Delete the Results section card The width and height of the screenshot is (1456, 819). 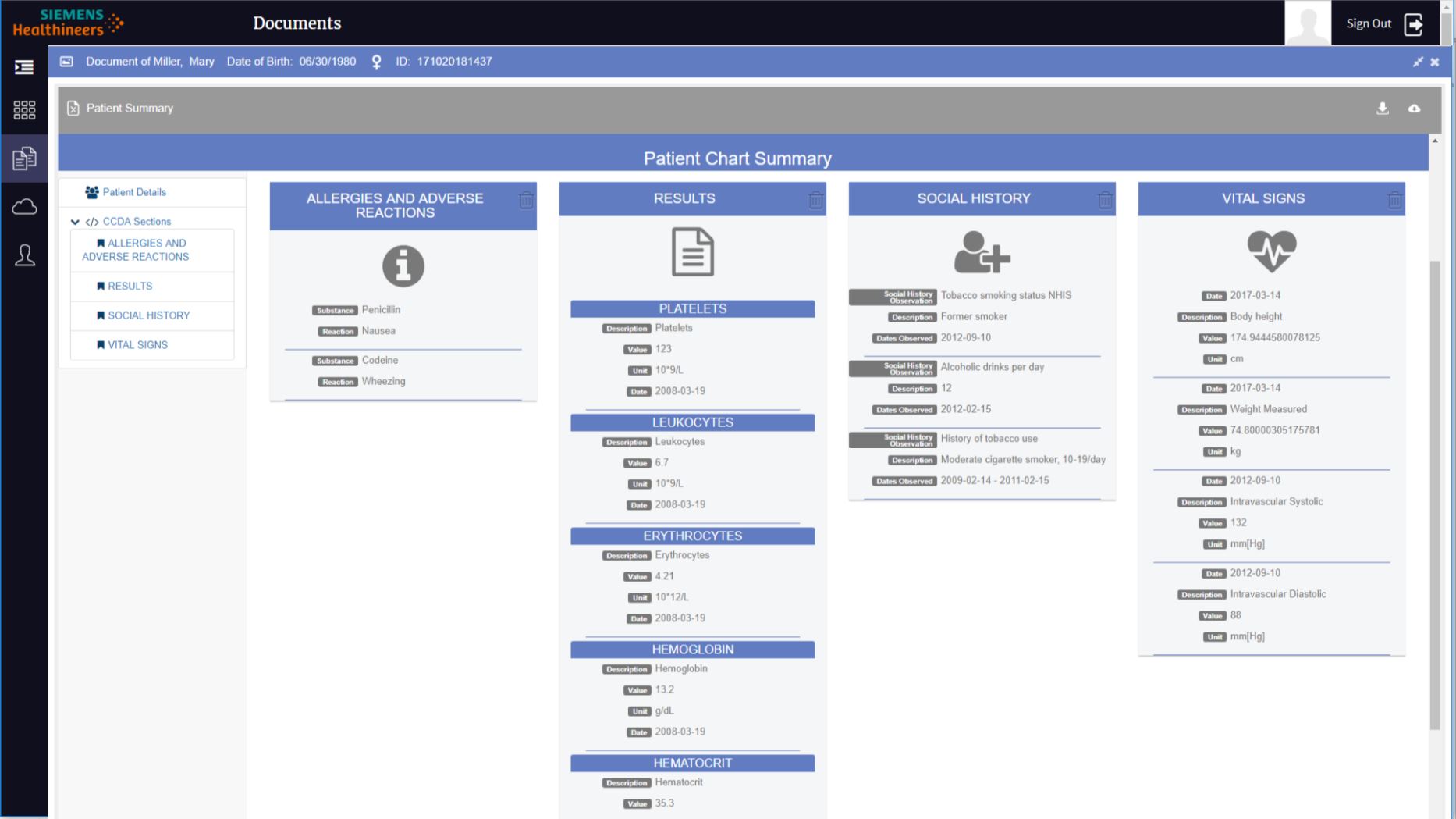point(815,201)
